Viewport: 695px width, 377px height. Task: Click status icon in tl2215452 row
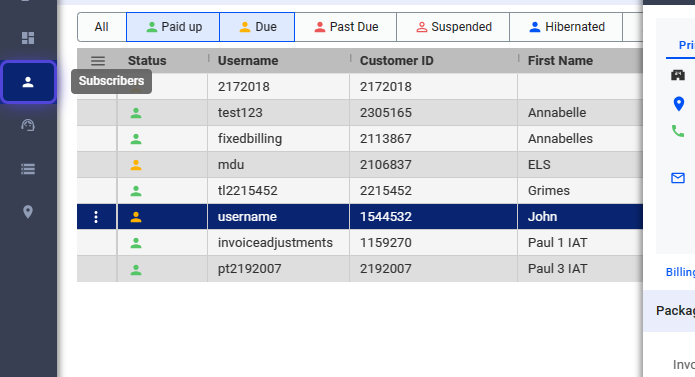pyautogui.click(x=136, y=191)
